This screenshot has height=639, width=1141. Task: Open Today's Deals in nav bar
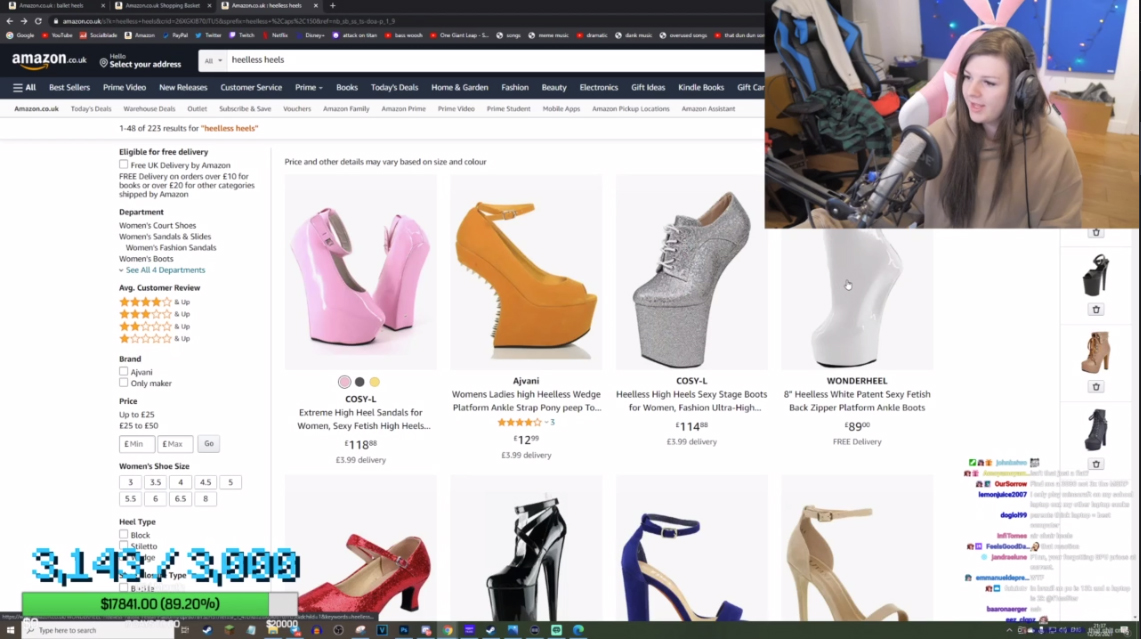tap(394, 87)
